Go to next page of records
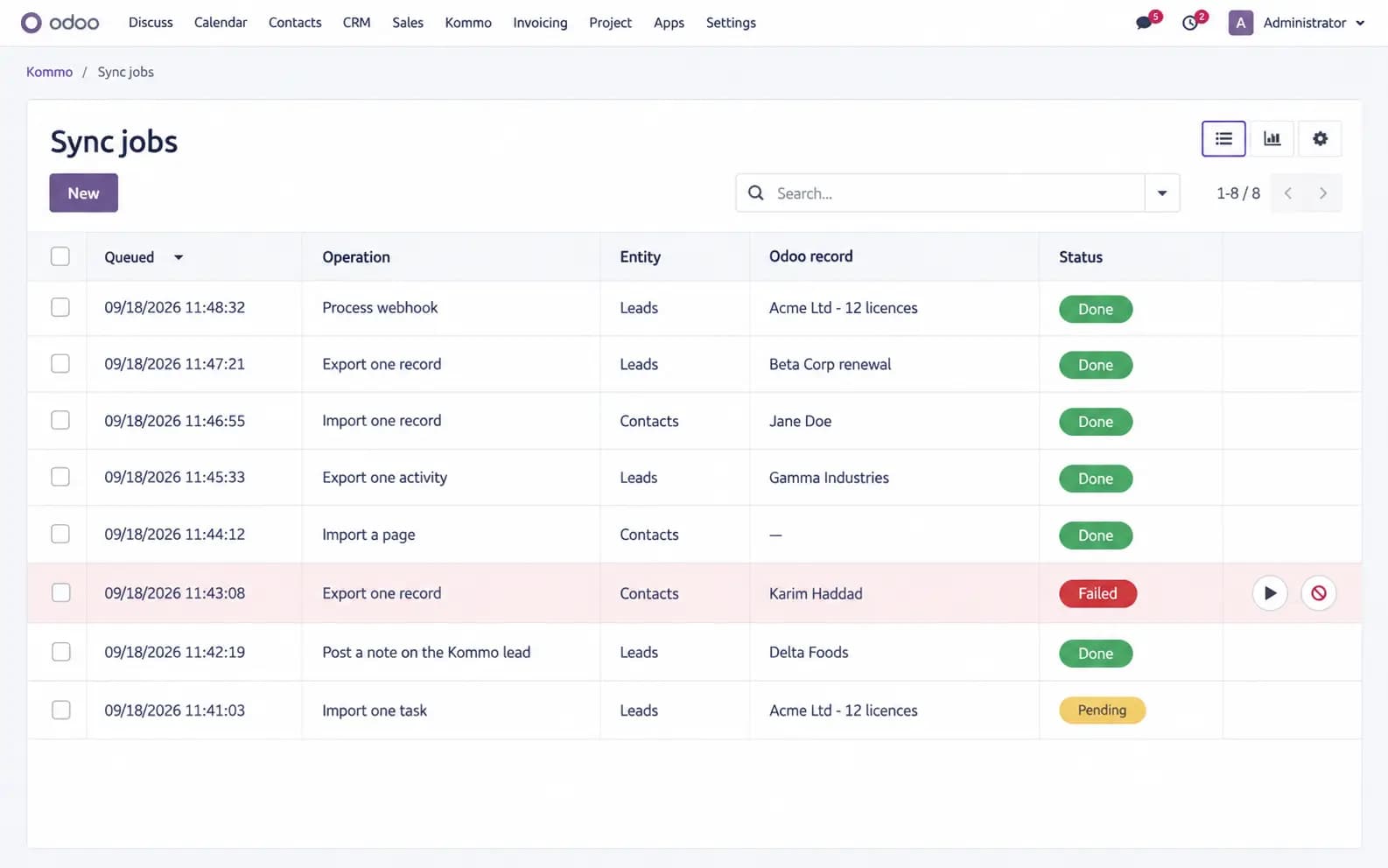The width and height of the screenshot is (1388, 868). point(1323,193)
